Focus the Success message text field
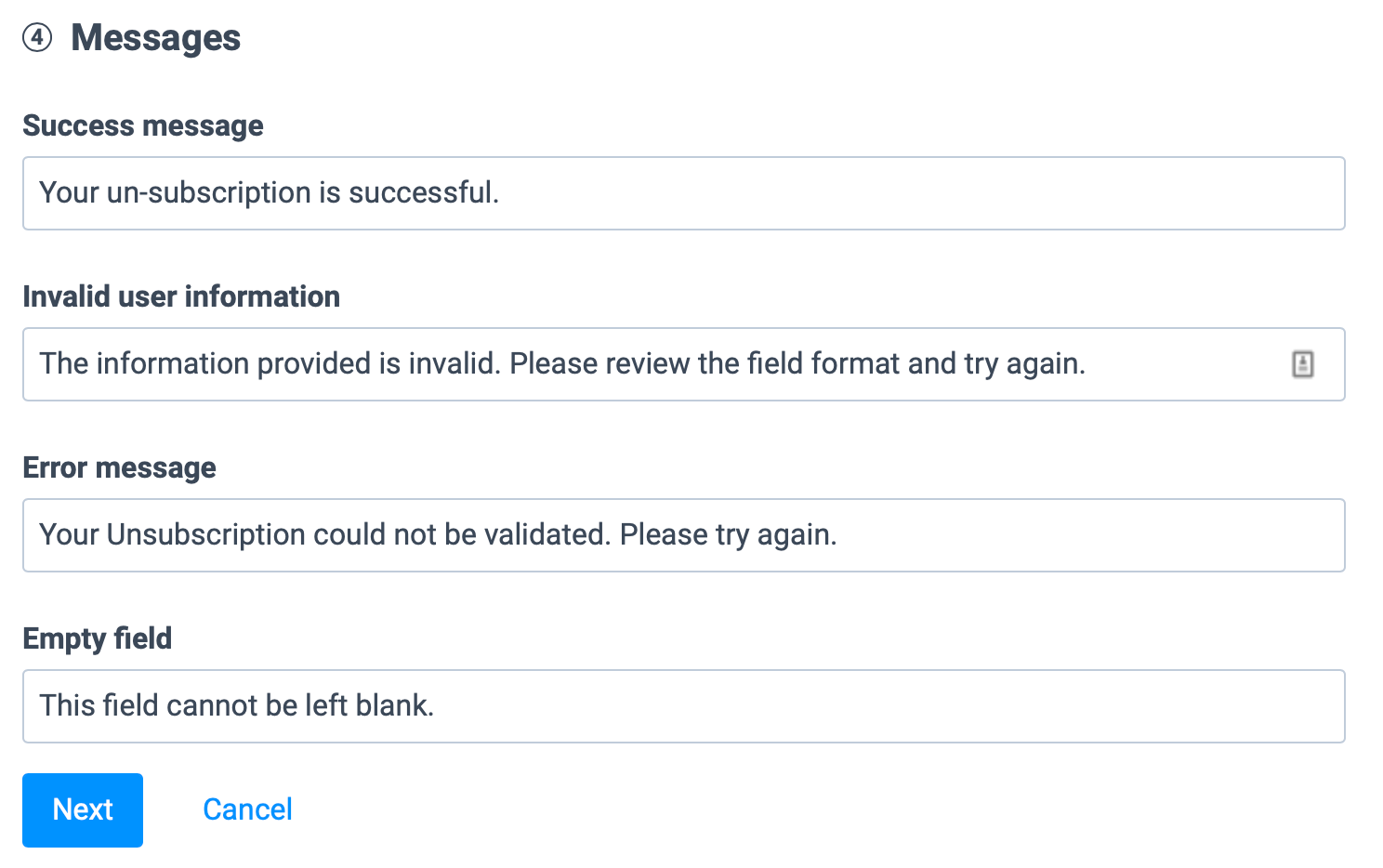The image size is (1383, 868). click(x=684, y=193)
